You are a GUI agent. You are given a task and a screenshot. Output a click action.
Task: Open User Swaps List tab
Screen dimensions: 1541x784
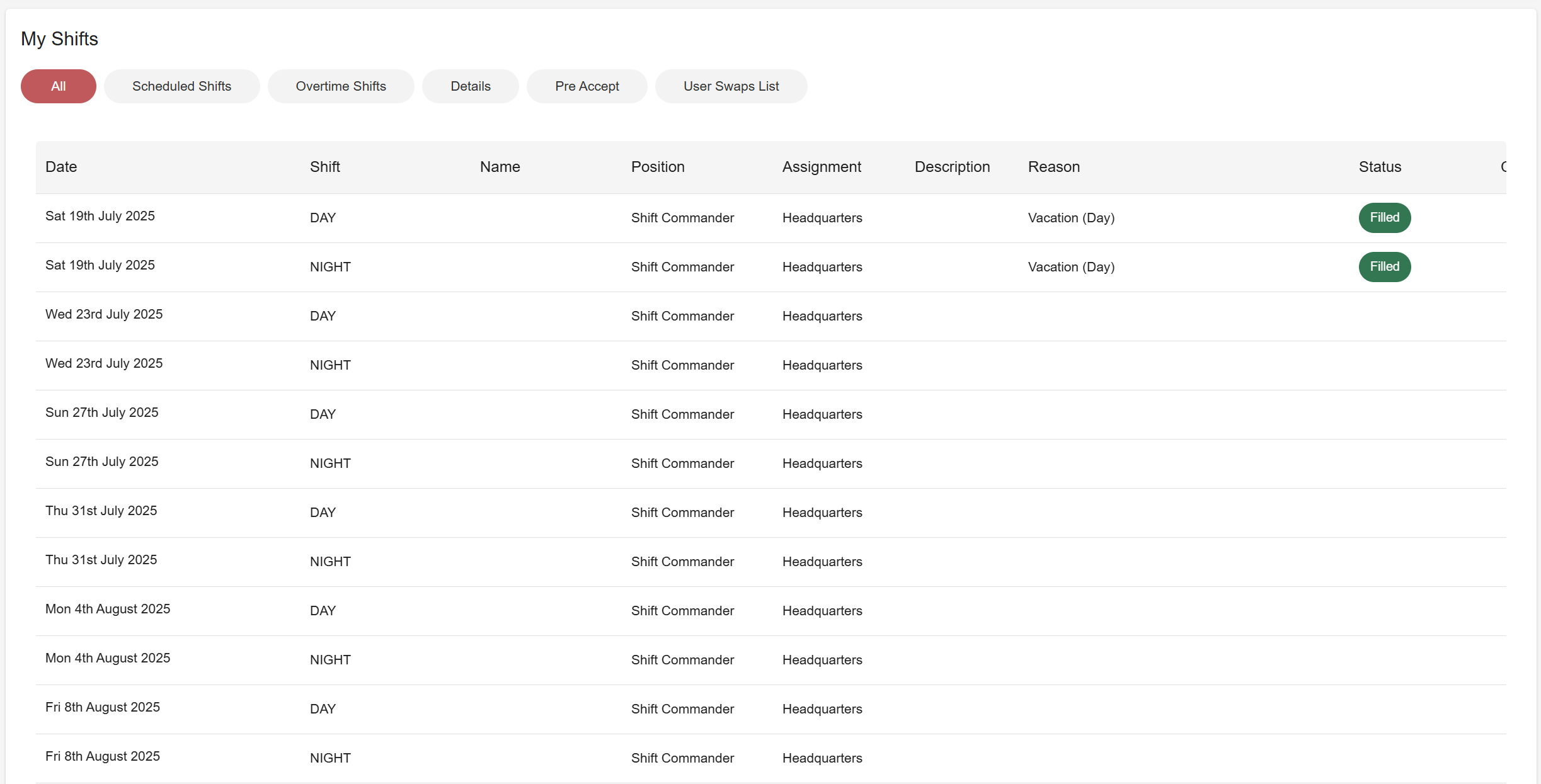pyautogui.click(x=731, y=86)
